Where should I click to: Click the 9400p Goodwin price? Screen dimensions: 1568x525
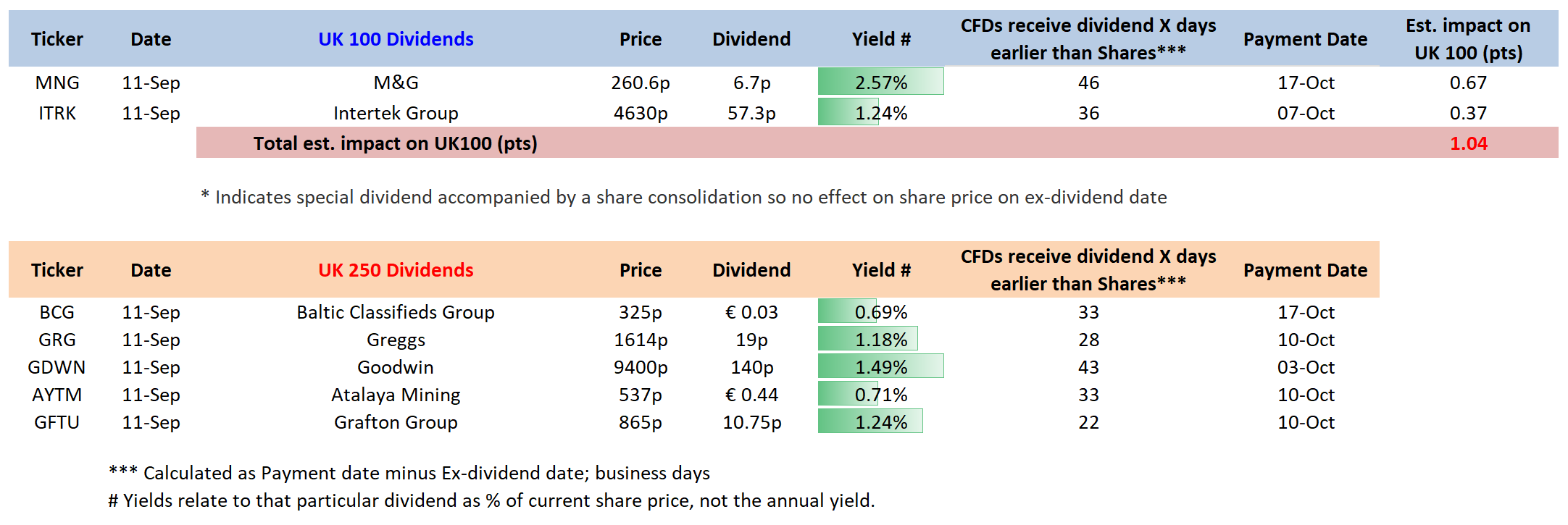(641, 367)
